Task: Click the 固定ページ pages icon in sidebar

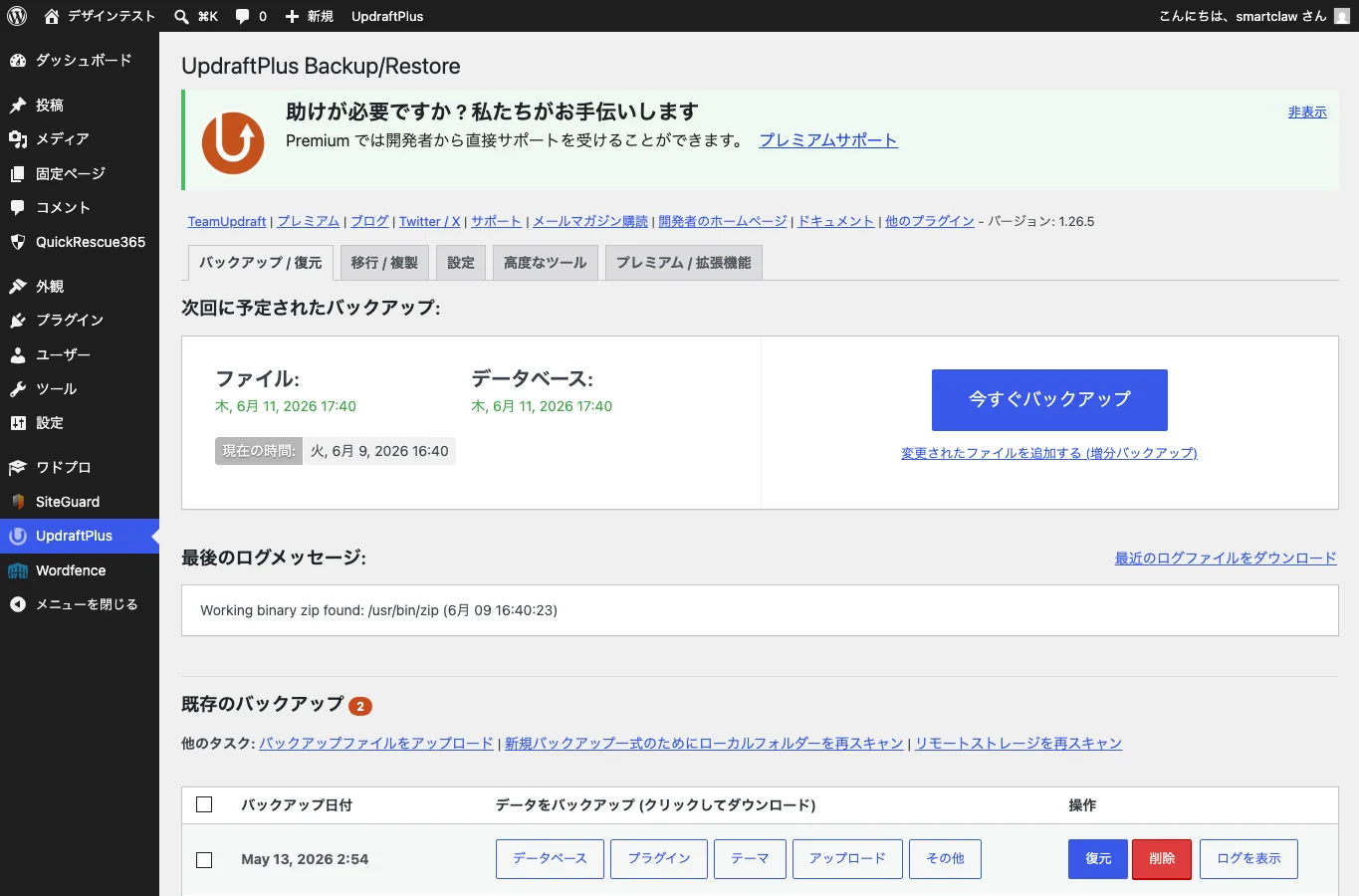Action: click(x=18, y=173)
